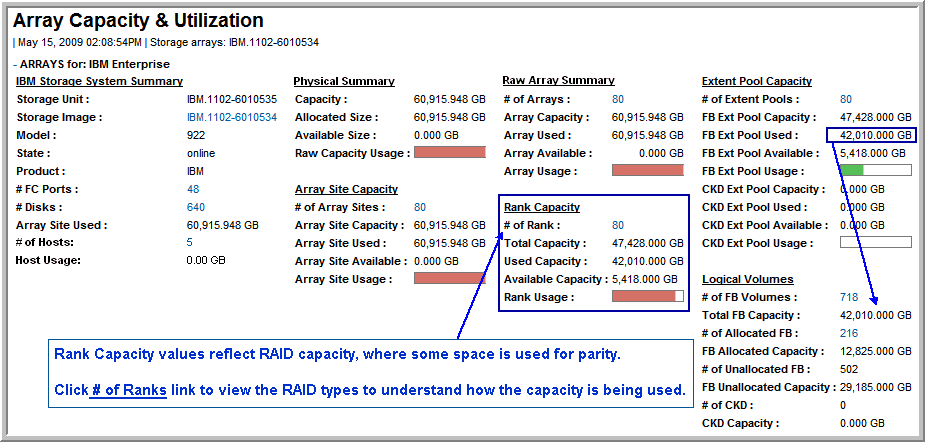Select the Rank Capacity section heading
The image size is (925, 442).
click(x=541, y=207)
